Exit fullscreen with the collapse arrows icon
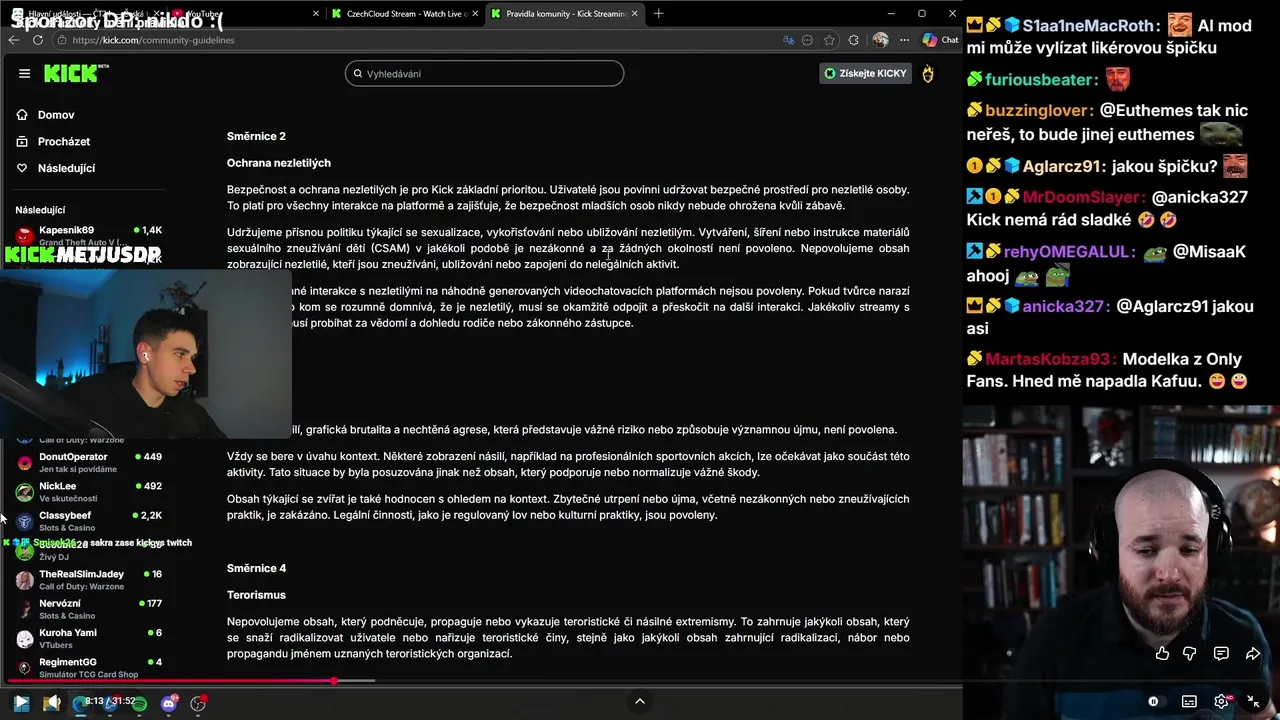This screenshot has width=1280, height=720. 1253,702
